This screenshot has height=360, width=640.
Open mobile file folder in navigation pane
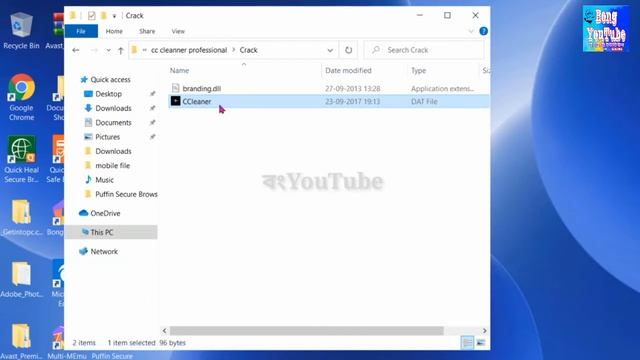click(112, 165)
